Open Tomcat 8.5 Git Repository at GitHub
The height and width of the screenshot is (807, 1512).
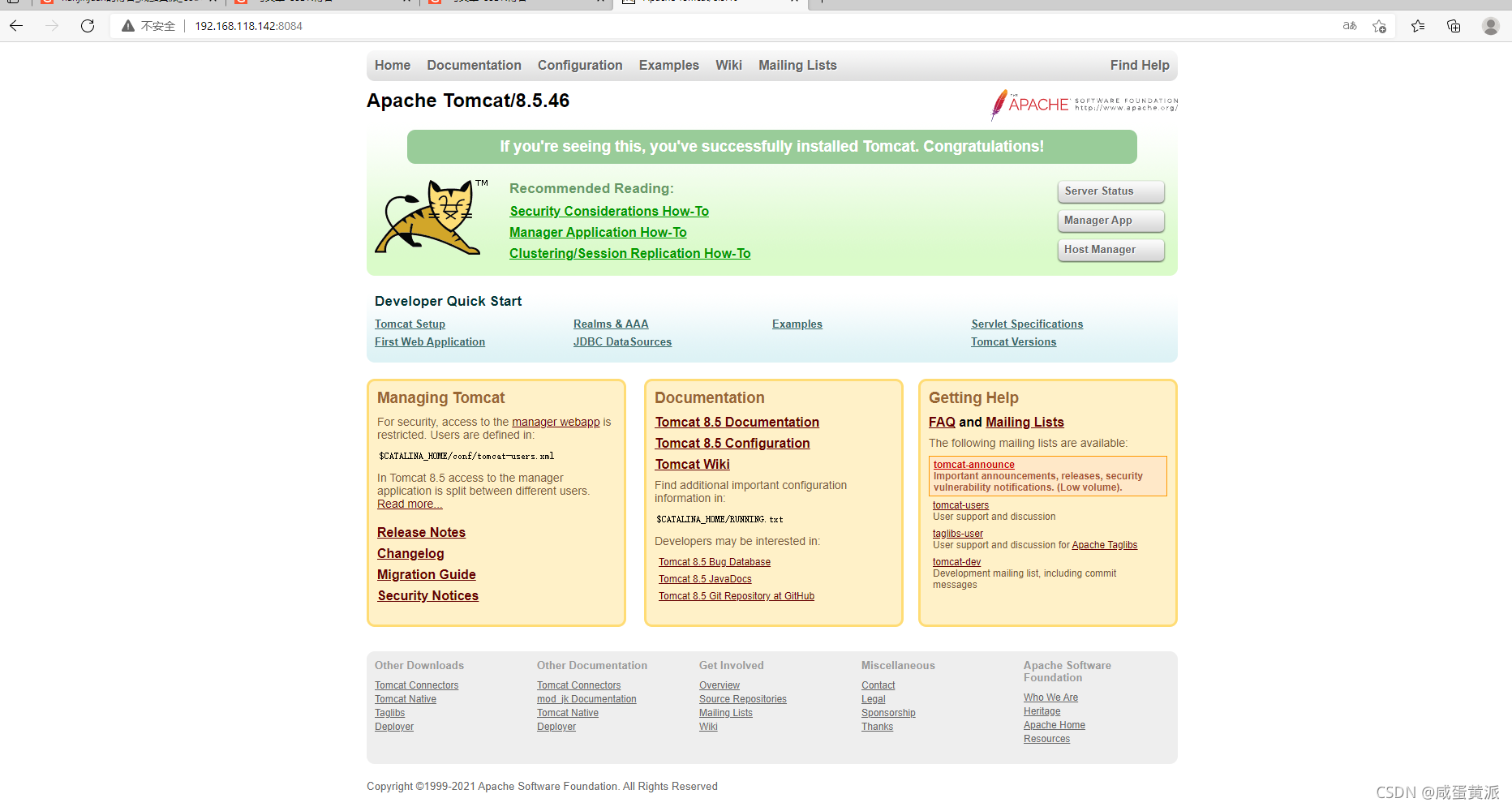click(x=737, y=596)
